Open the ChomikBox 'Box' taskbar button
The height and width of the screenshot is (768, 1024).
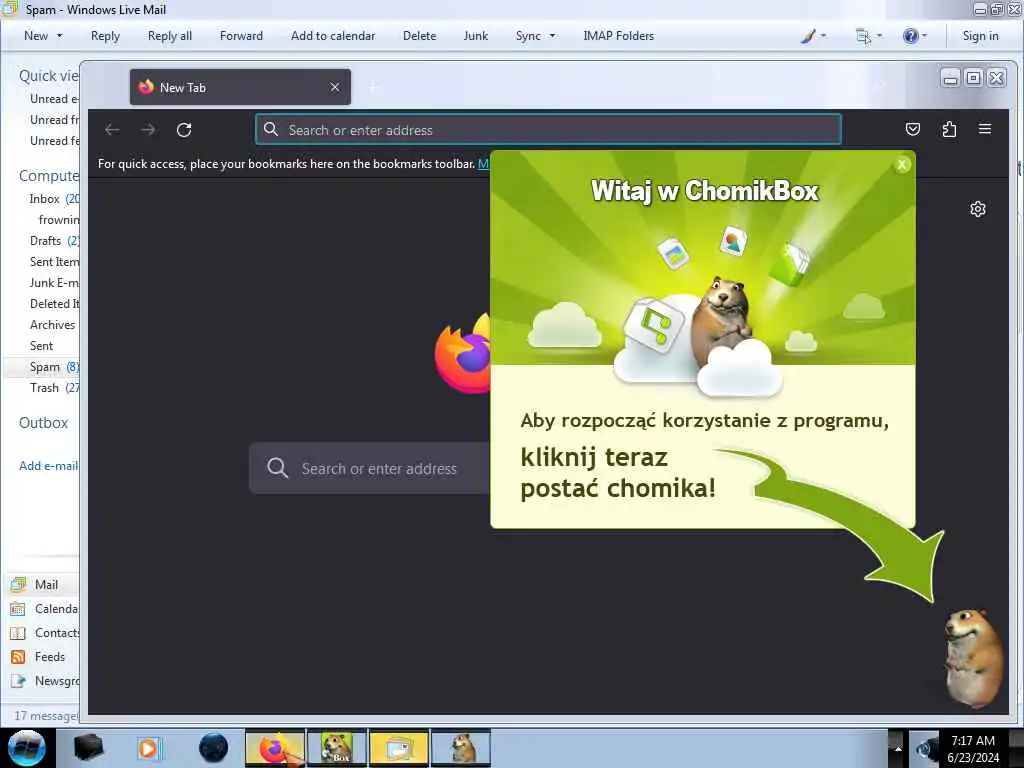coord(337,748)
